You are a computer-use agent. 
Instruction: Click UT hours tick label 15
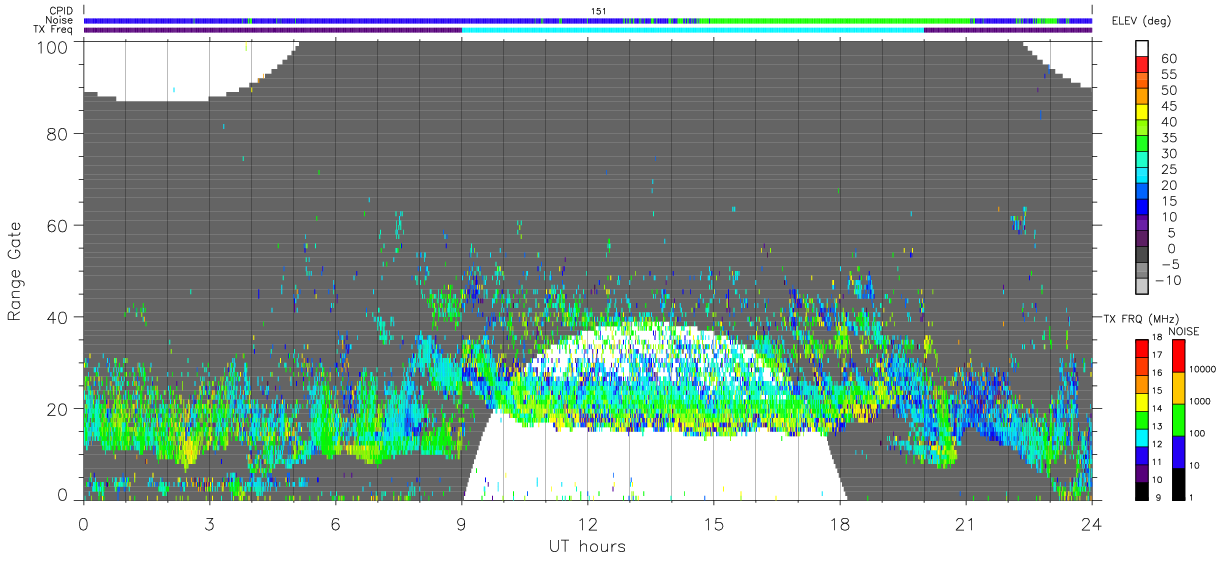[713, 523]
